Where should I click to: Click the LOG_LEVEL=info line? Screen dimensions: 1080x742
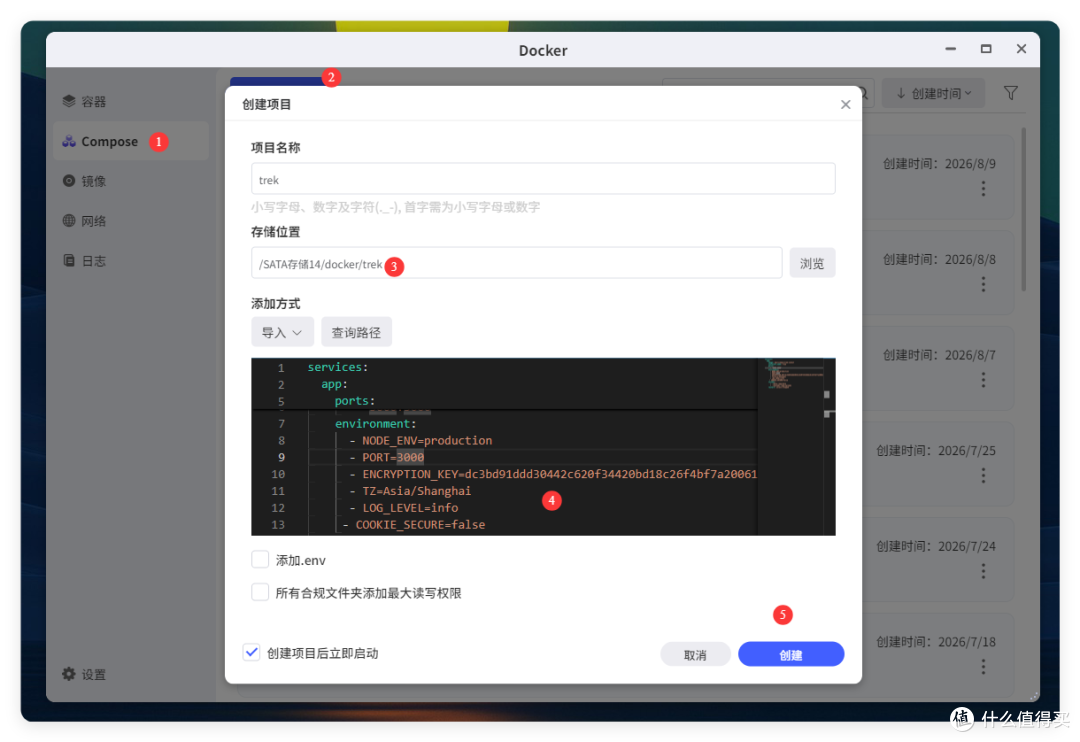410,508
